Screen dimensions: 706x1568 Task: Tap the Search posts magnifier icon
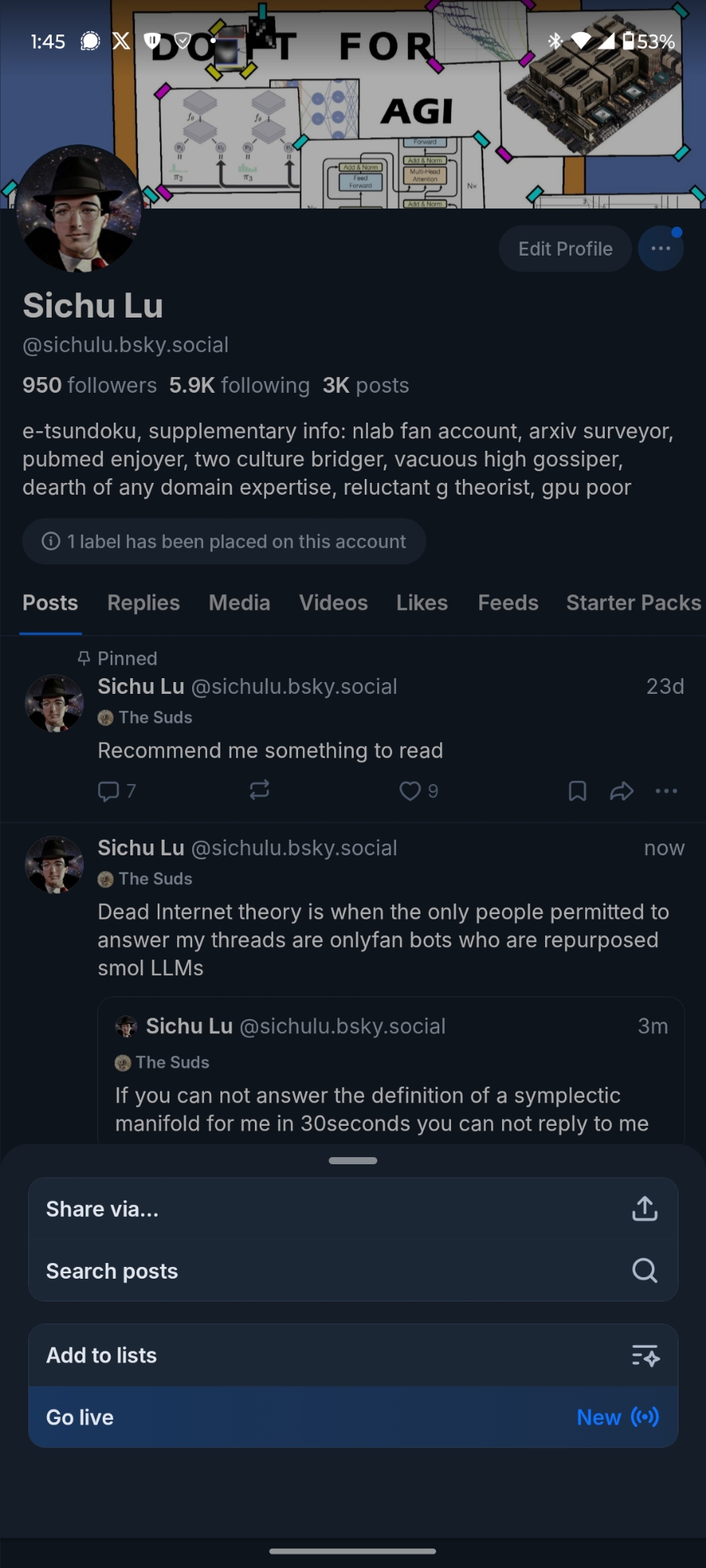click(645, 1271)
